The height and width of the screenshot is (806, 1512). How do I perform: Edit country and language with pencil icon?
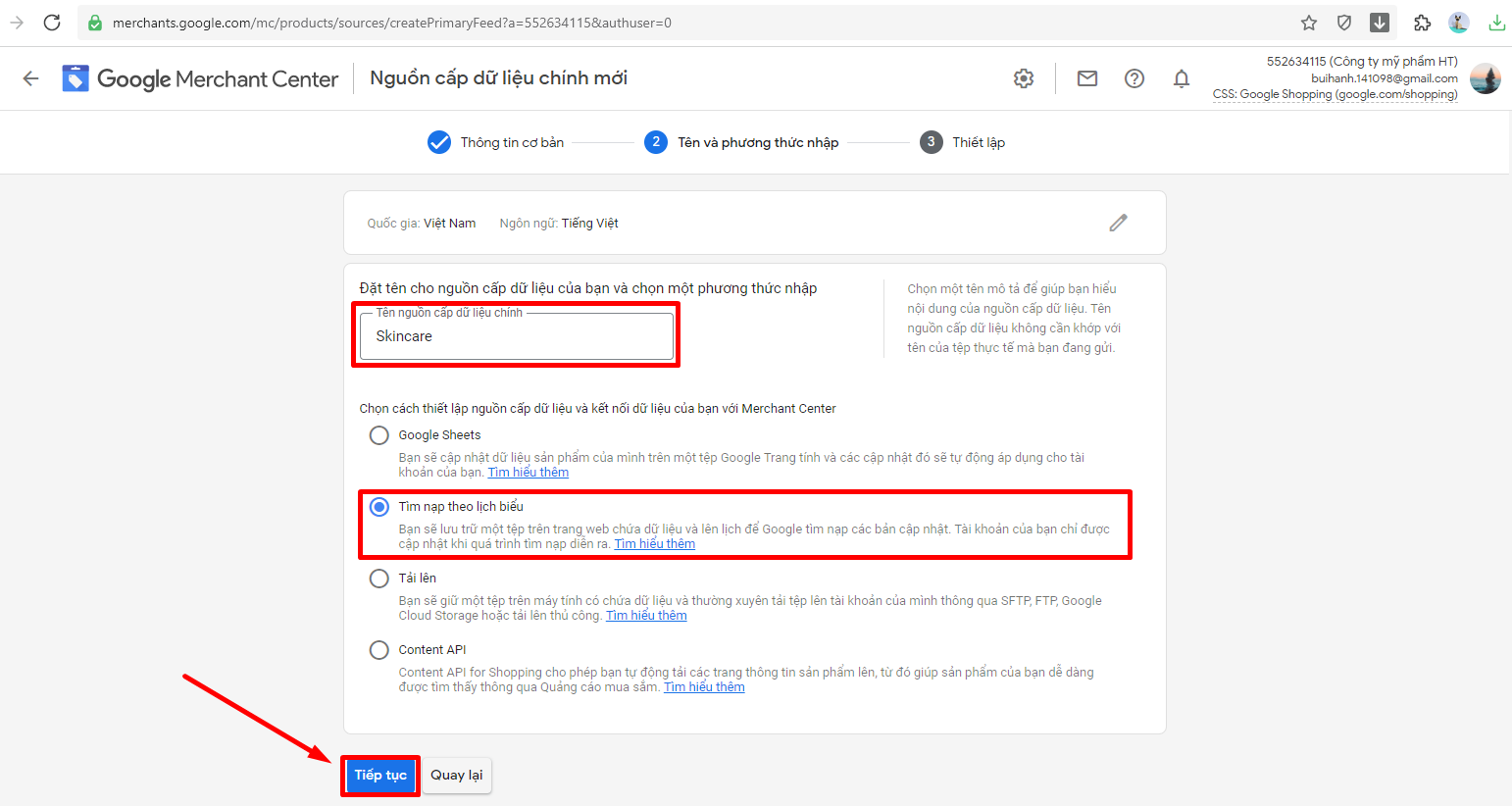[1118, 223]
